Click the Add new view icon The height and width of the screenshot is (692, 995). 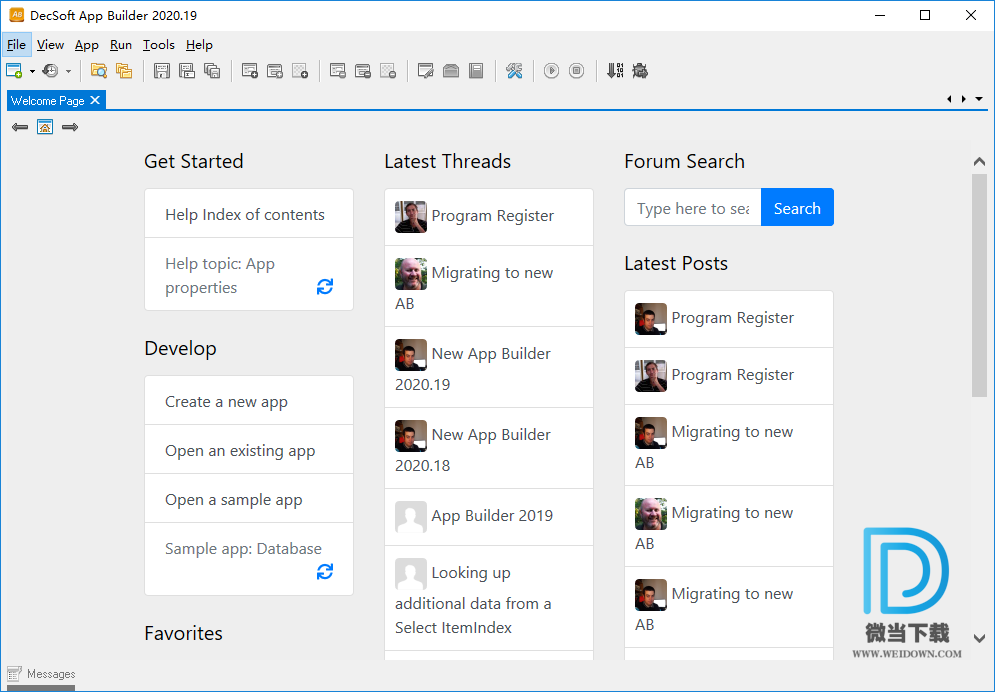click(x=250, y=70)
